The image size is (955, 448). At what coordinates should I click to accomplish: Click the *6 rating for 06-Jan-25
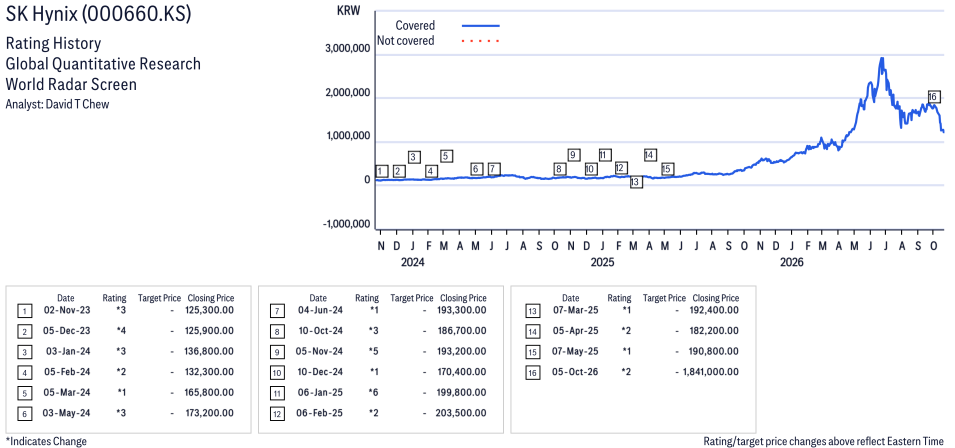click(x=373, y=393)
